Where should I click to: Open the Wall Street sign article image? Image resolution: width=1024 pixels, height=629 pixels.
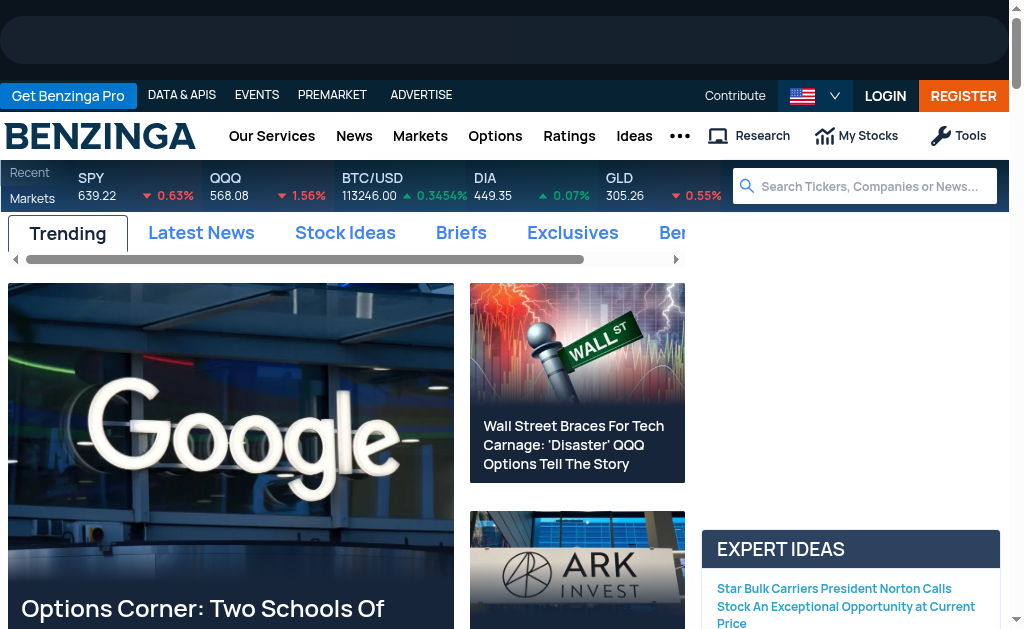click(x=577, y=344)
